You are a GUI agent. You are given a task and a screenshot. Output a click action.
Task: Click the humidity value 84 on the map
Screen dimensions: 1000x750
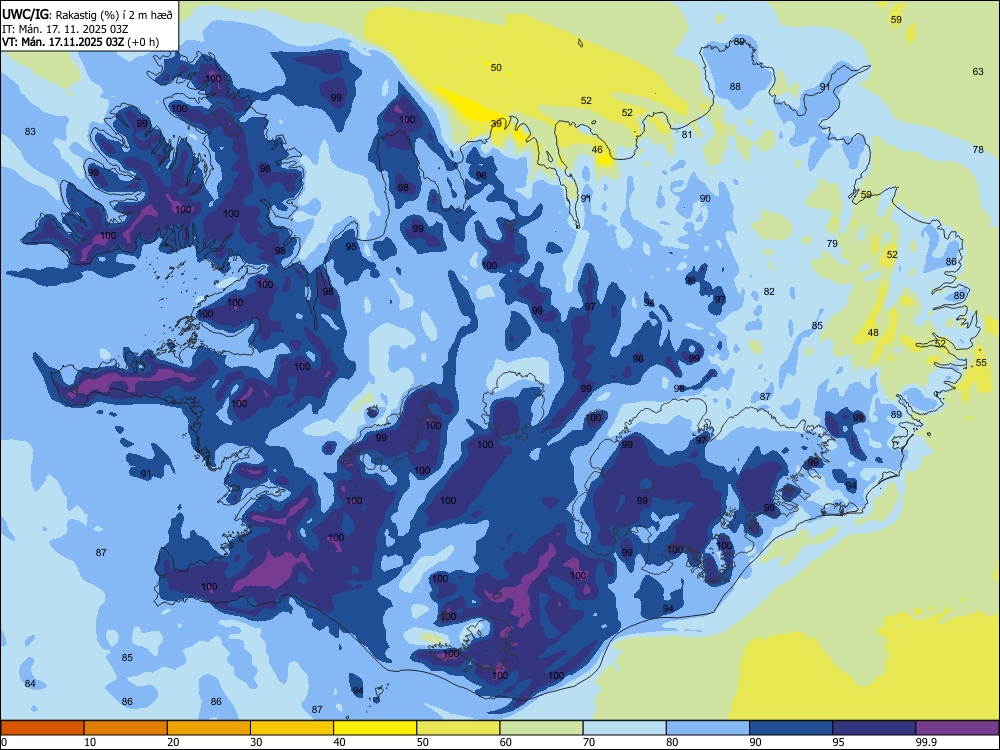tap(30, 684)
